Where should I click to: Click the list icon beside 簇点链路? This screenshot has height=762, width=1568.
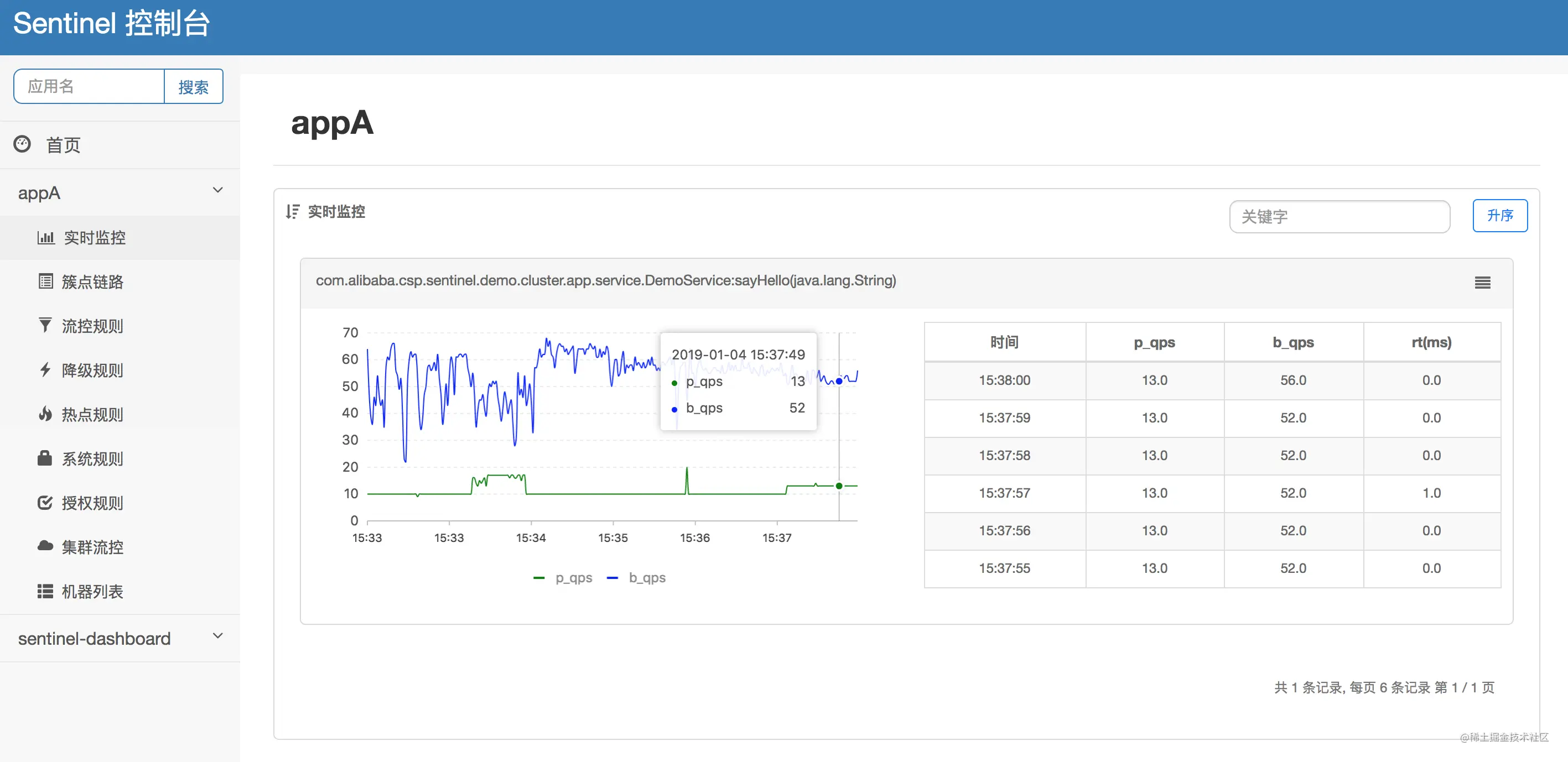[x=46, y=281]
